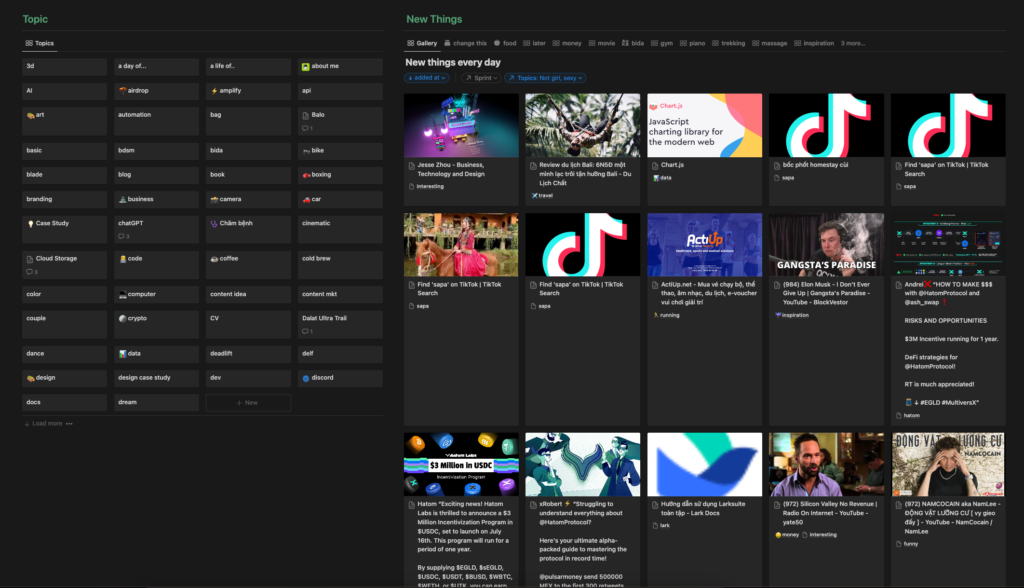The height and width of the screenshot is (588, 1024).
Task: Click Load more under the Topics list
Action: coord(43,423)
